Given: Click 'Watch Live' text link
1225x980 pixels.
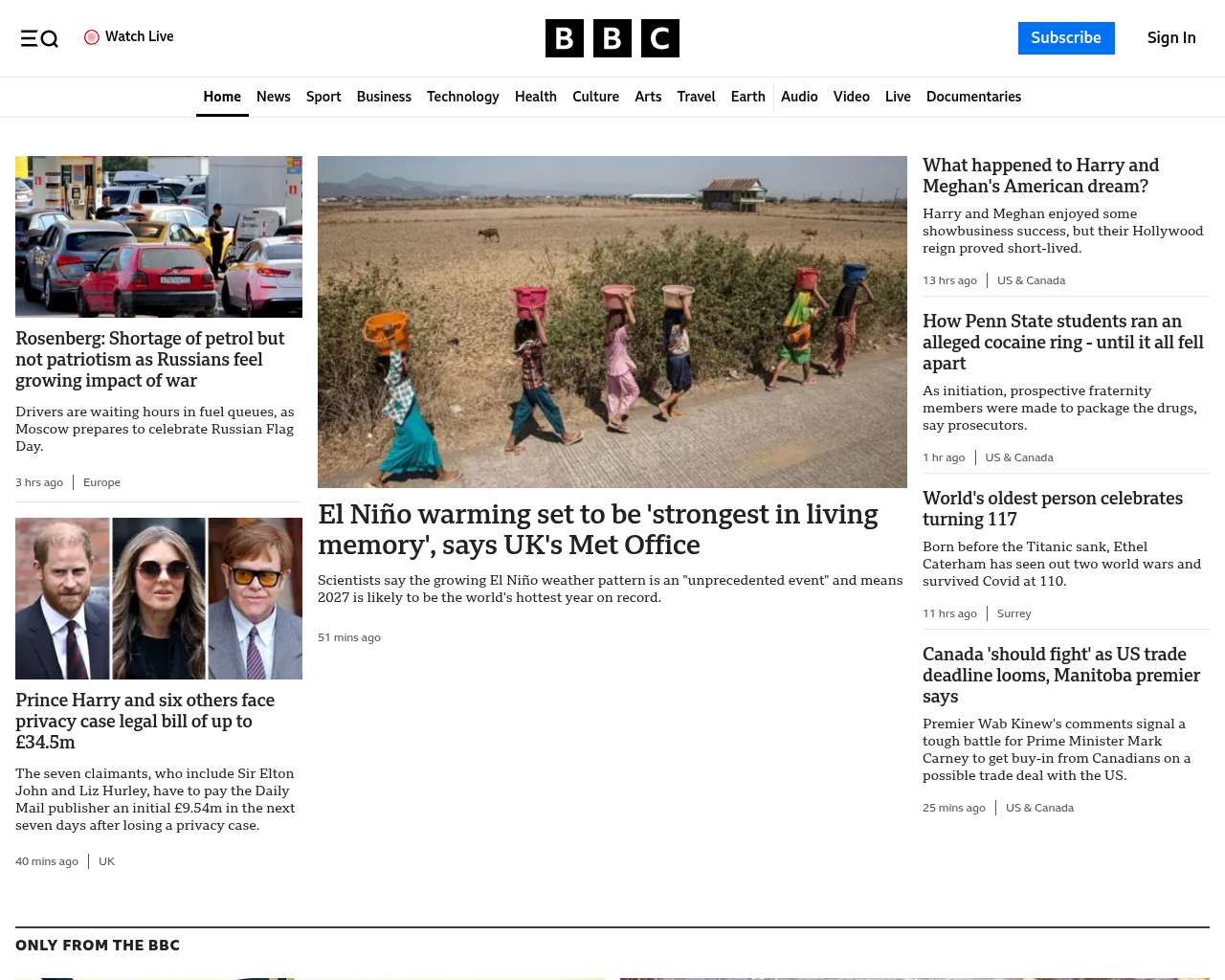Looking at the screenshot, I should [x=140, y=36].
